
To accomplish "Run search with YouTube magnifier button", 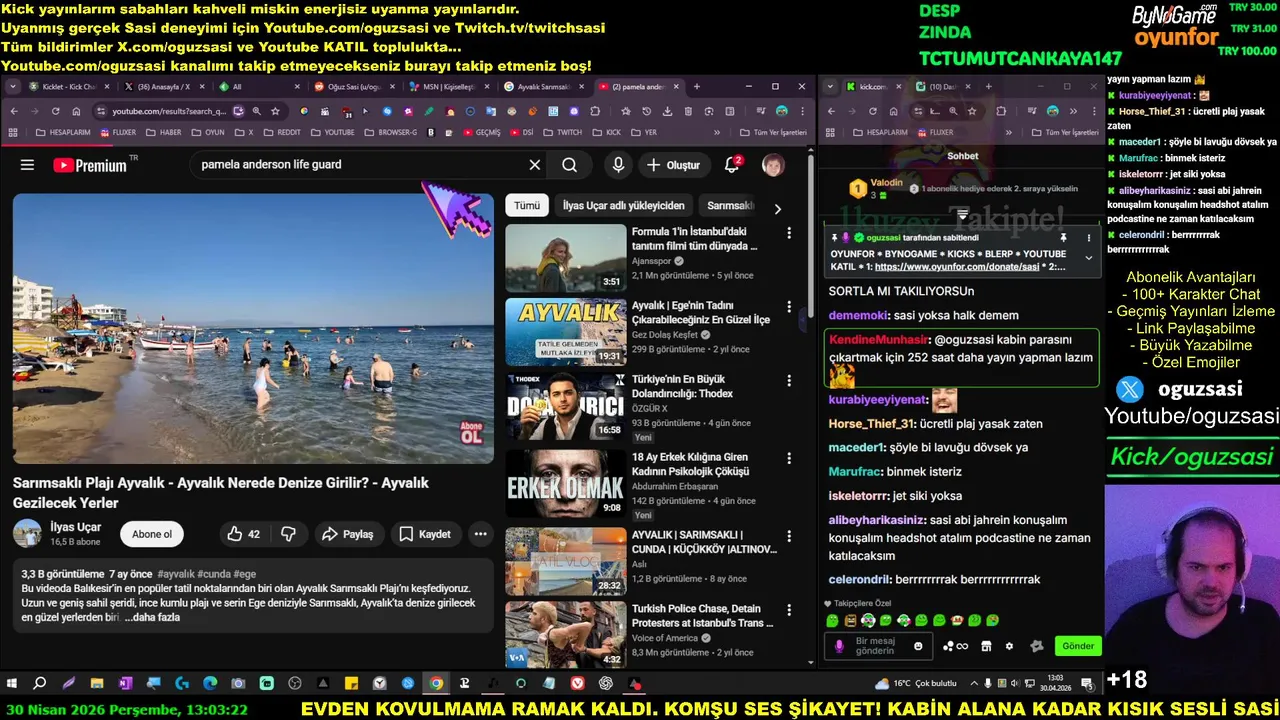I will [x=569, y=165].
